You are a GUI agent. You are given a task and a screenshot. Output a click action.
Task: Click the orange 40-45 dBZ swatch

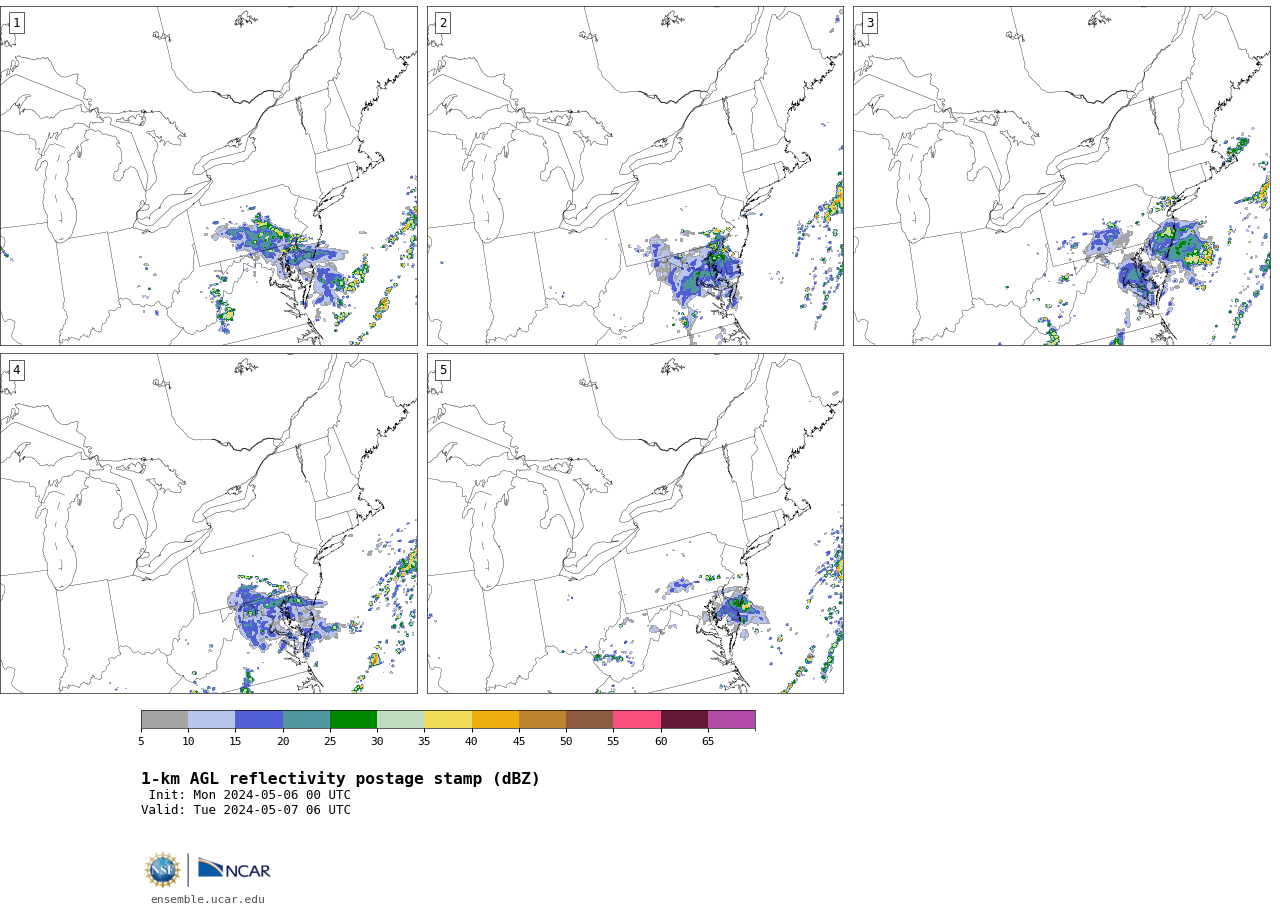pyautogui.click(x=495, y=720)
